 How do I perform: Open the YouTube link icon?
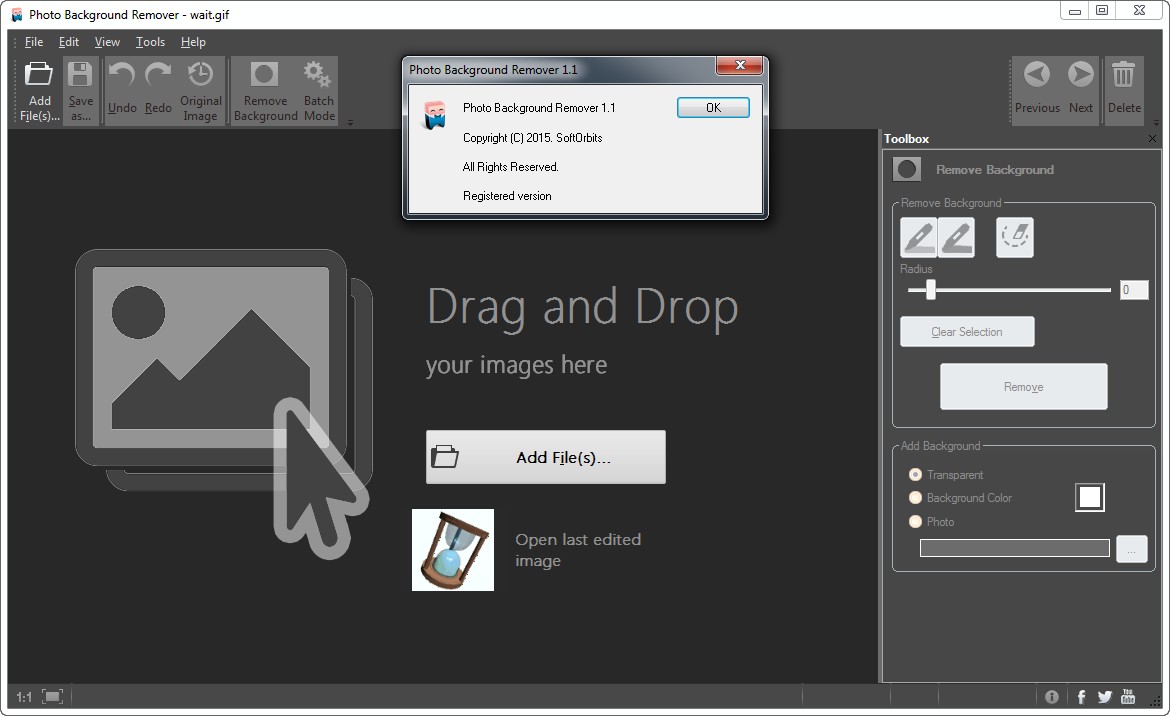[x=1128, y=697]
